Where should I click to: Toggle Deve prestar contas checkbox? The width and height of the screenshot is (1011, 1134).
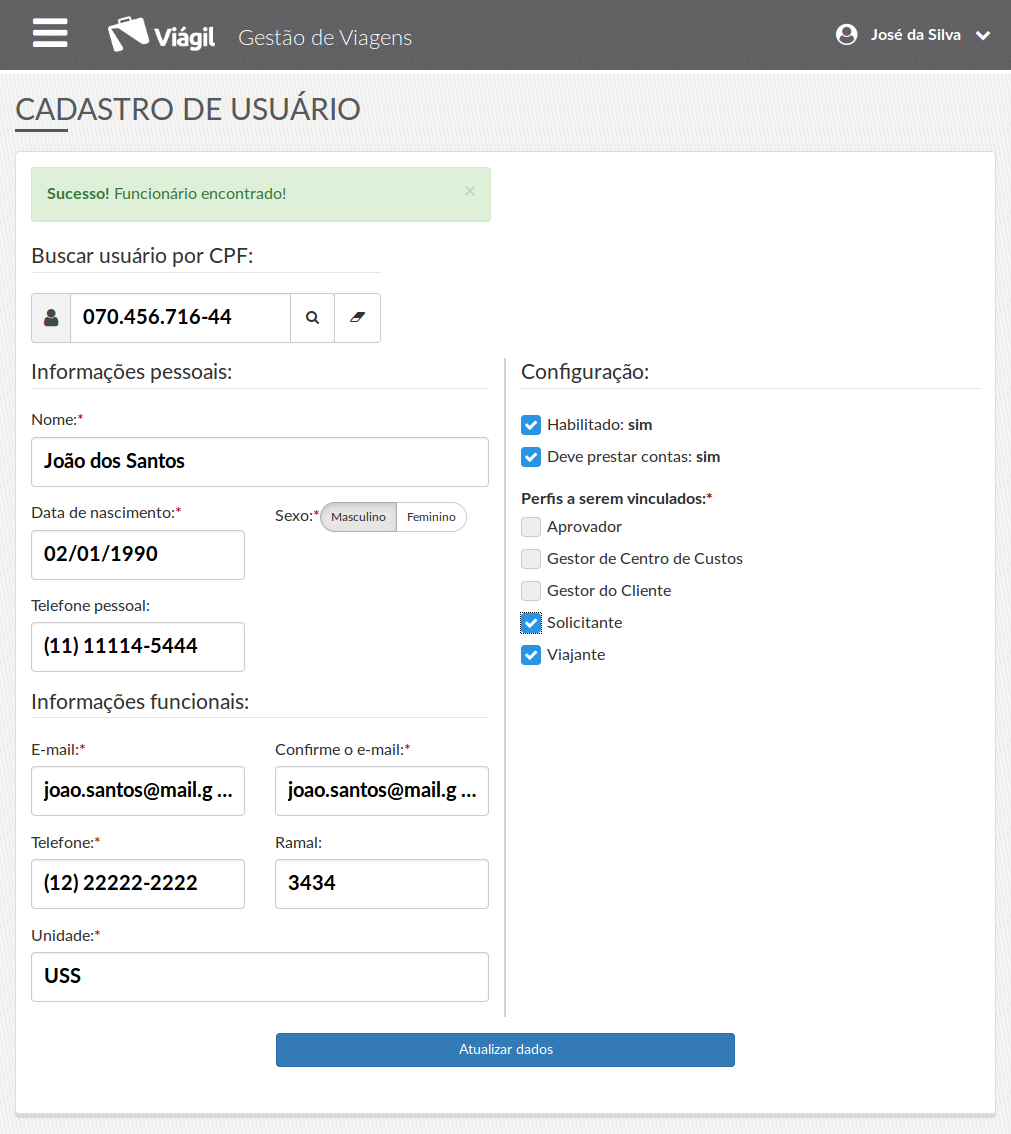pos(531,457)
